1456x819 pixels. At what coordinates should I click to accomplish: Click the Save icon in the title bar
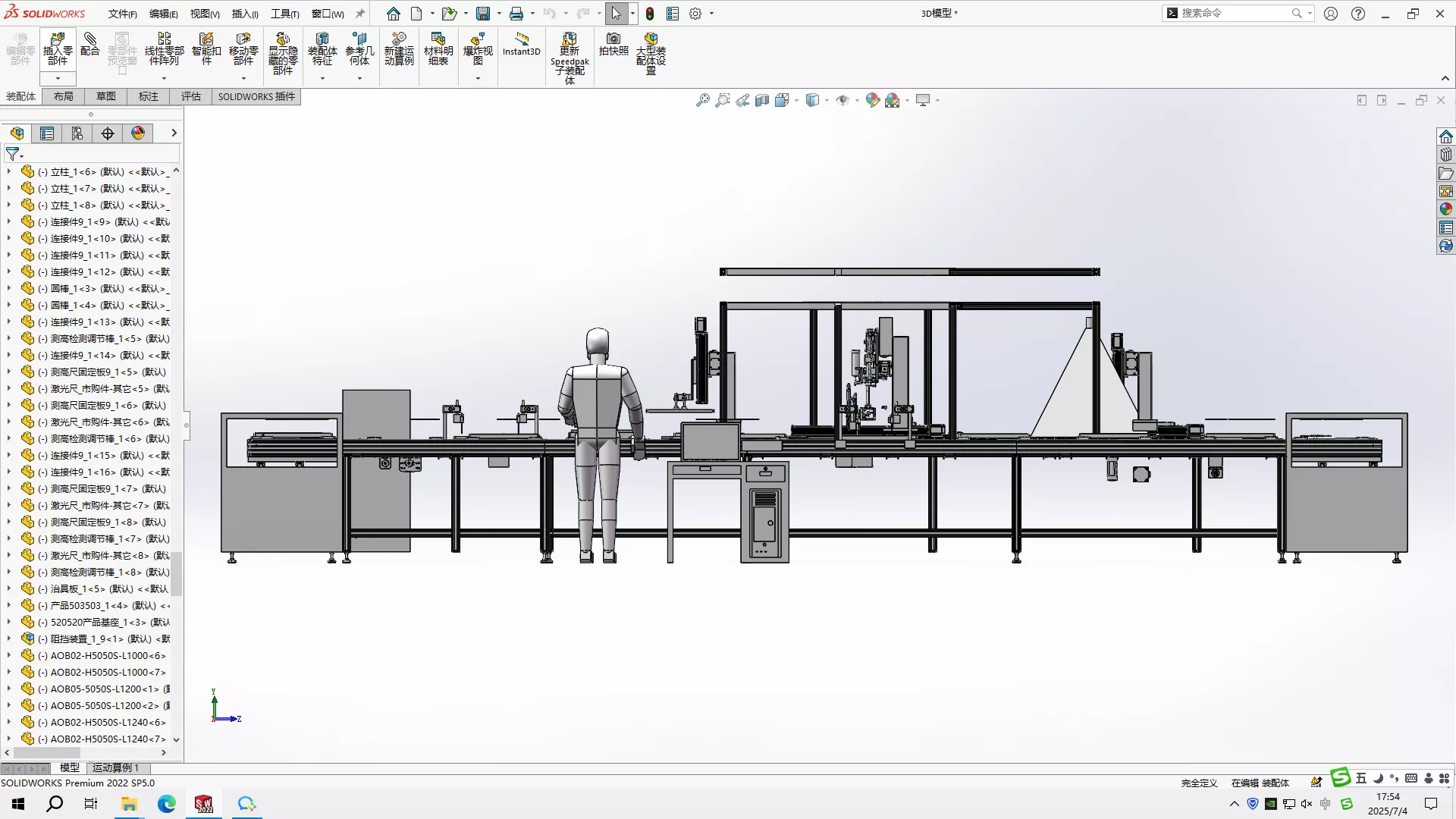pyautogui.click(x=483, y=14)
